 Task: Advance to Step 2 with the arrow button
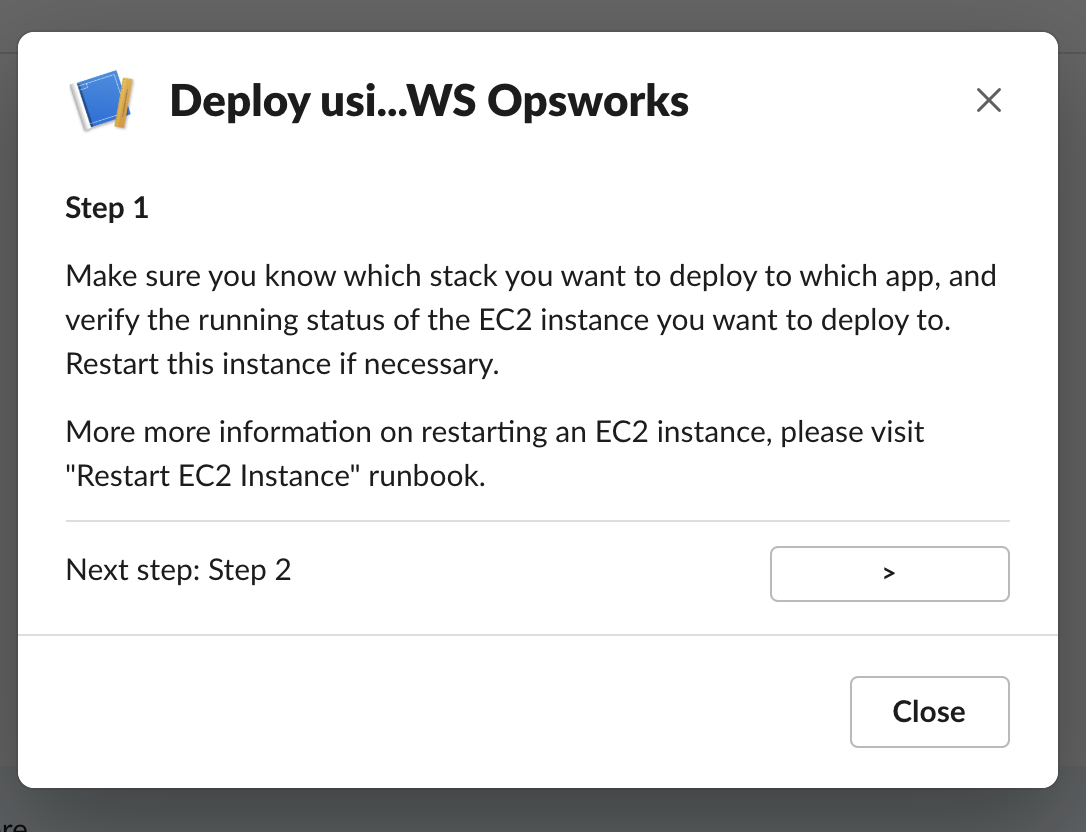[x=889, y=573]
